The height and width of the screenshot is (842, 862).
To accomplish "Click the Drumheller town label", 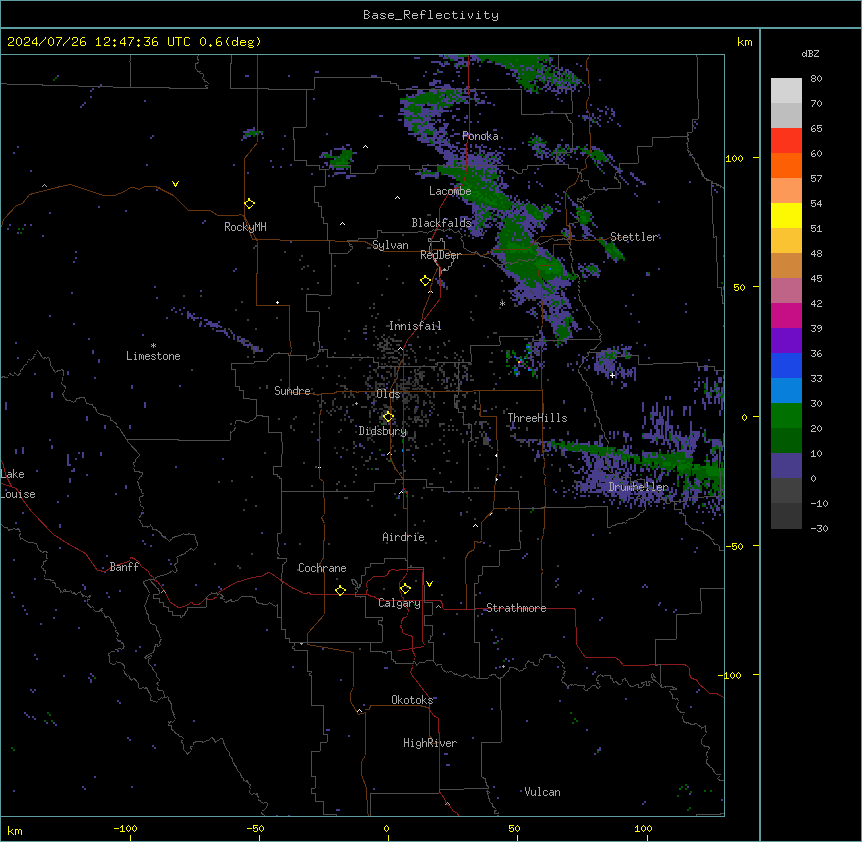I will (638, 487).
